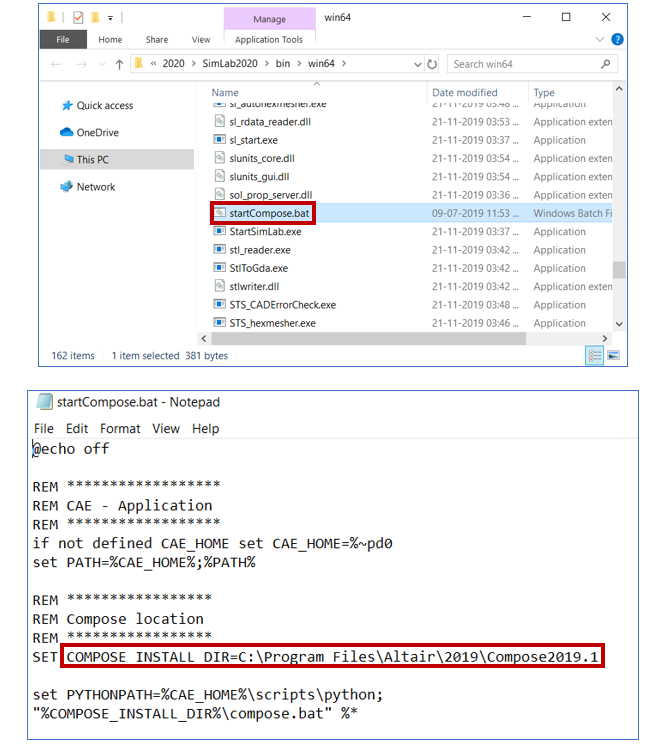This screenshot has width=657, height=748.
Task: Open Notepad Edit menu
Action: coord(77,428)
